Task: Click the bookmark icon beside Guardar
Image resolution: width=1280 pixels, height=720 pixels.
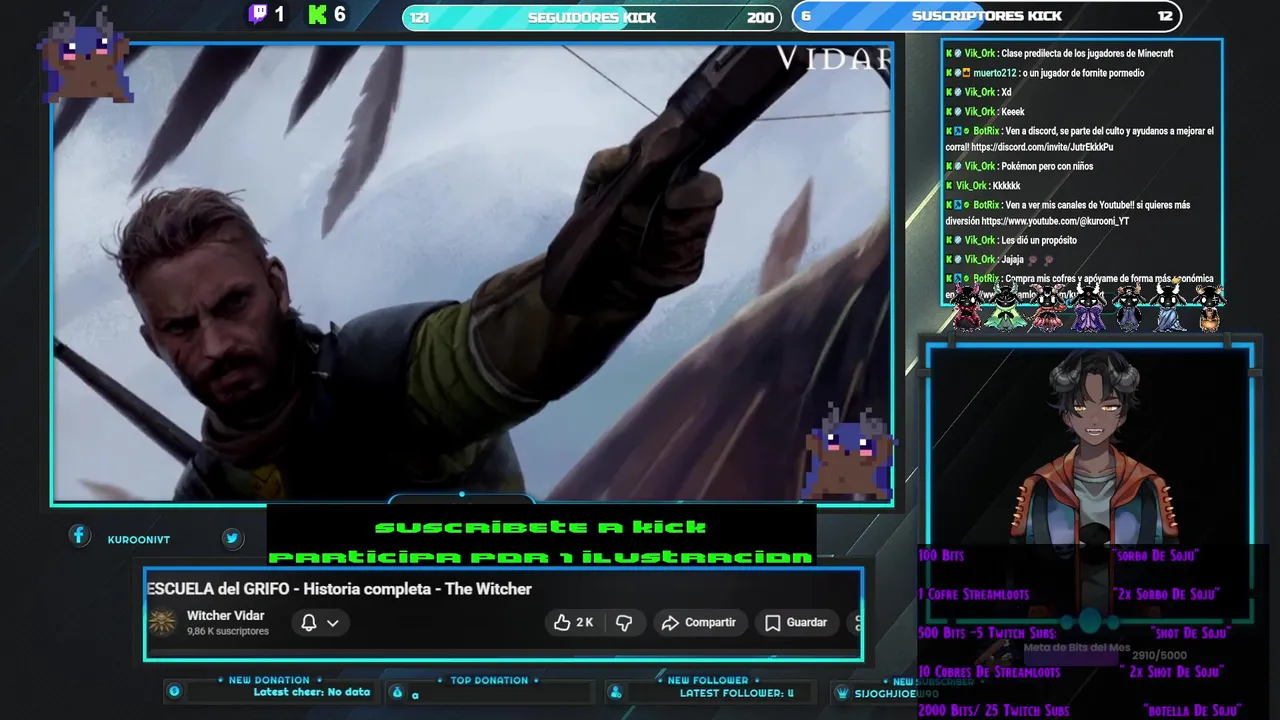Action: (x=772, y=622)
